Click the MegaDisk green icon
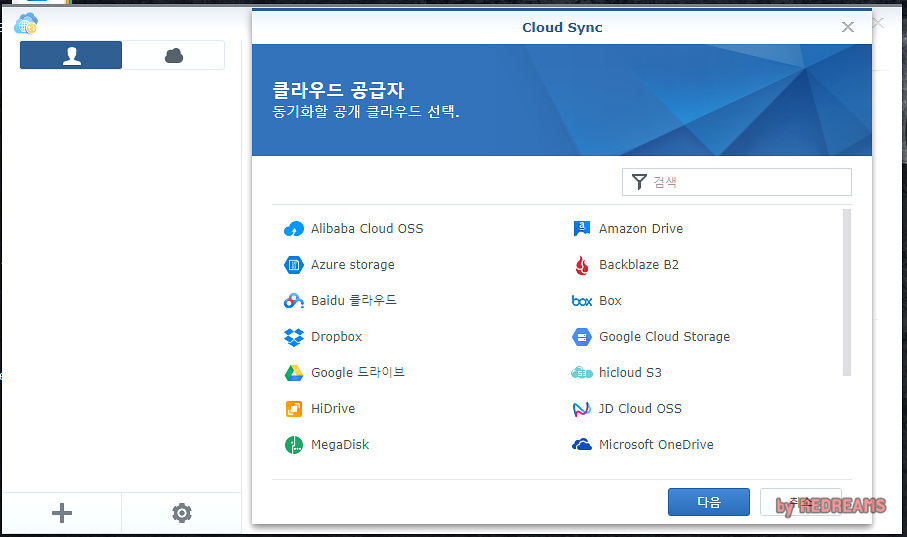This screenshot has height=537, width=907. point(294,444)
